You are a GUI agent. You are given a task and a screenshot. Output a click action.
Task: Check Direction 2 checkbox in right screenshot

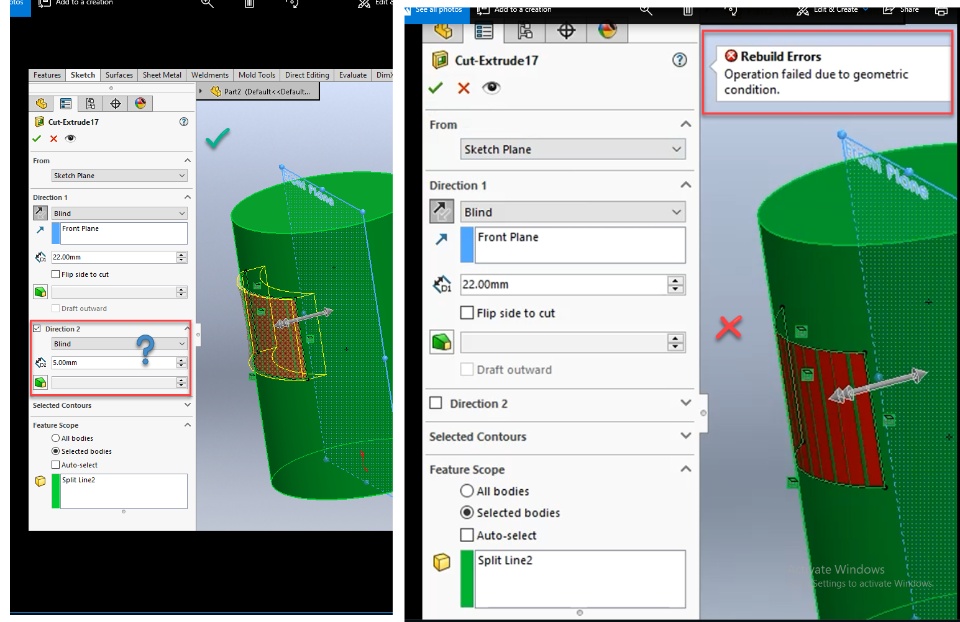tap(436, 403)
